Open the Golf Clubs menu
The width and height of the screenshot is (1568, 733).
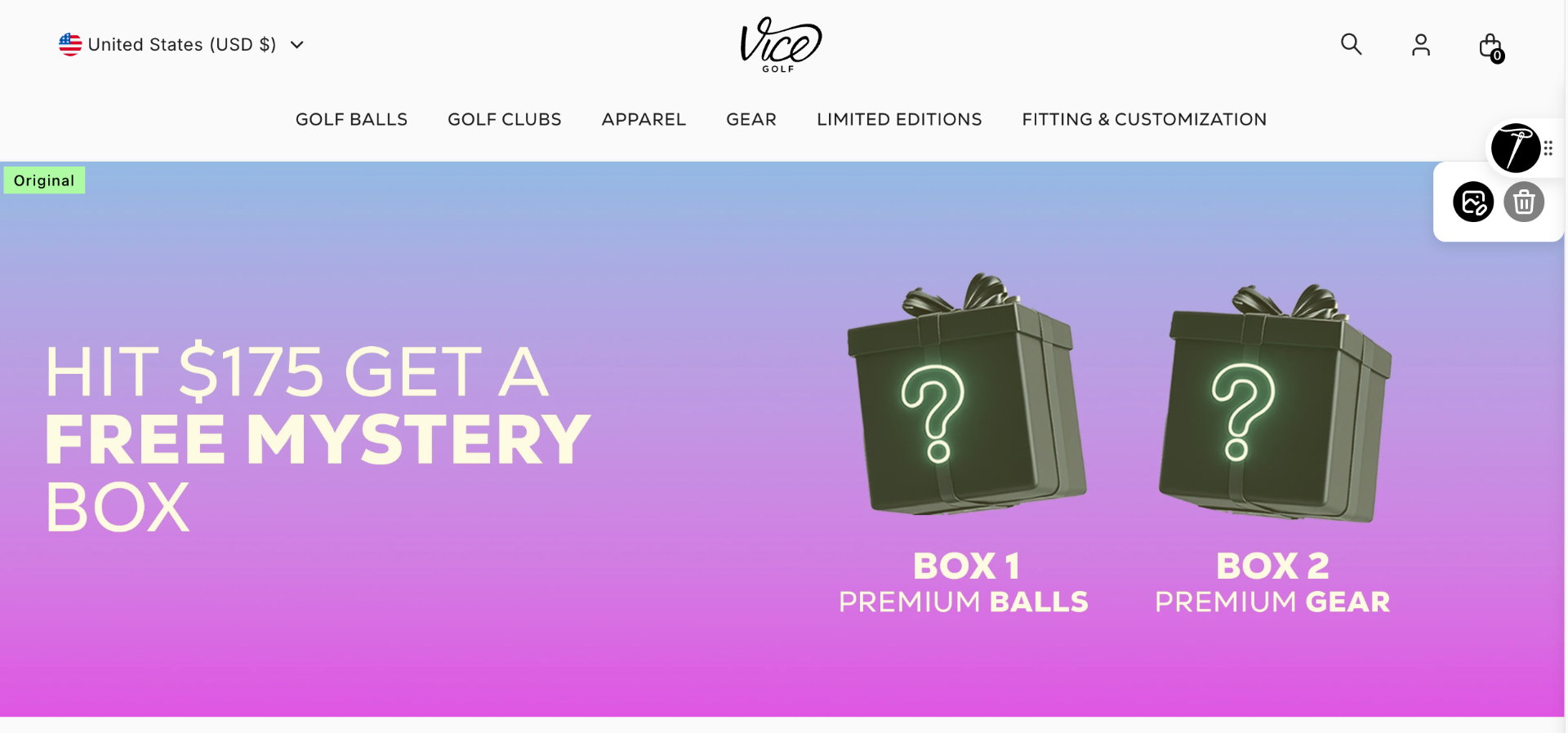505,119
